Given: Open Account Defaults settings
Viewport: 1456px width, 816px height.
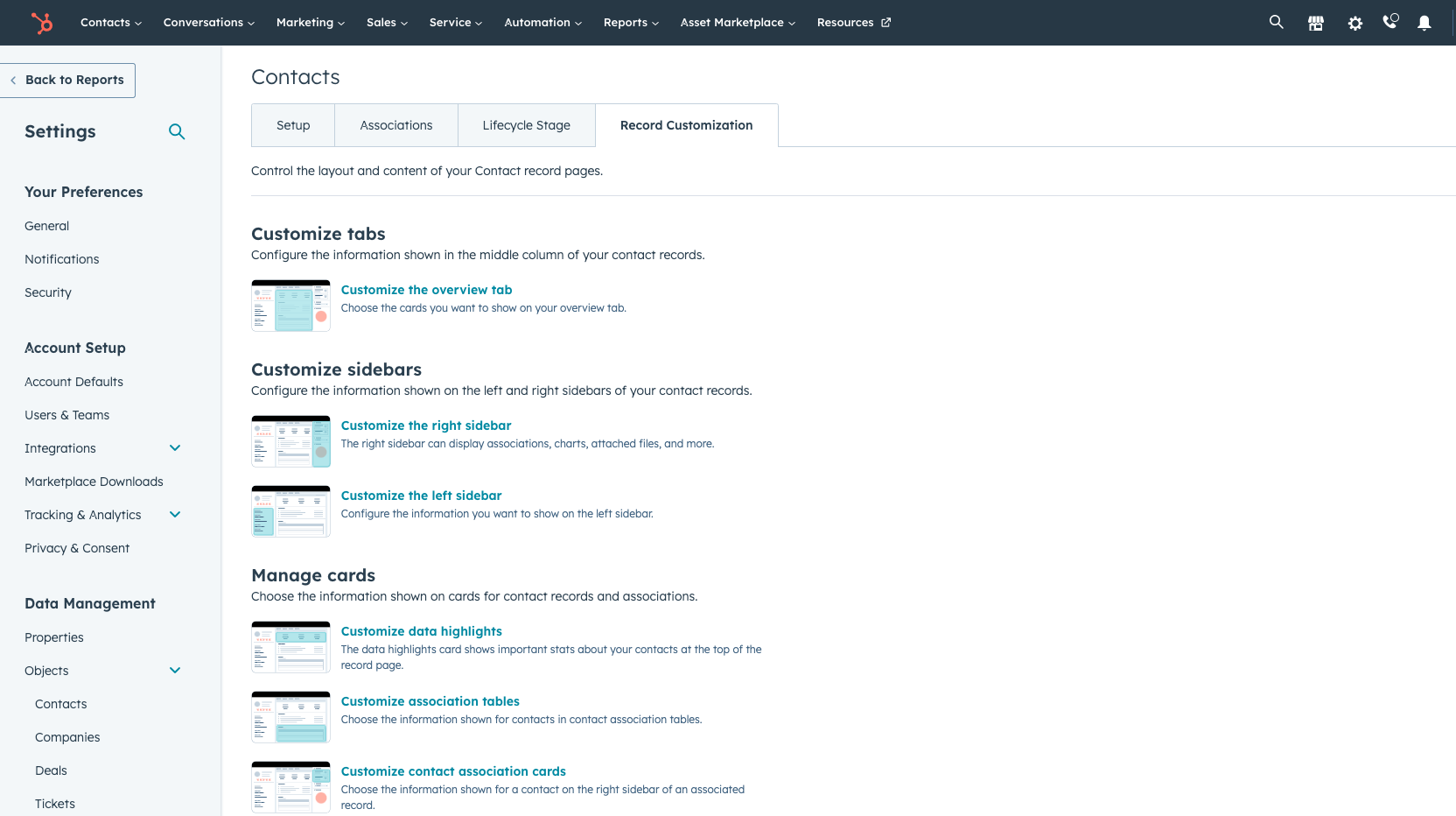Looking at the screenshot, I should coord(74,382).
